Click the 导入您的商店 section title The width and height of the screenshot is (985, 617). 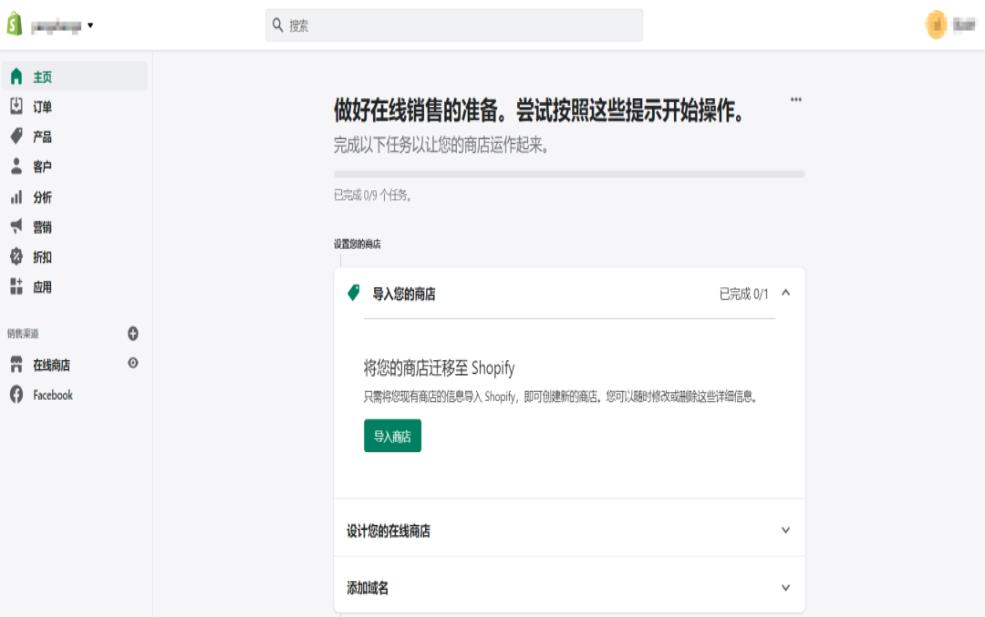point(404,294)
